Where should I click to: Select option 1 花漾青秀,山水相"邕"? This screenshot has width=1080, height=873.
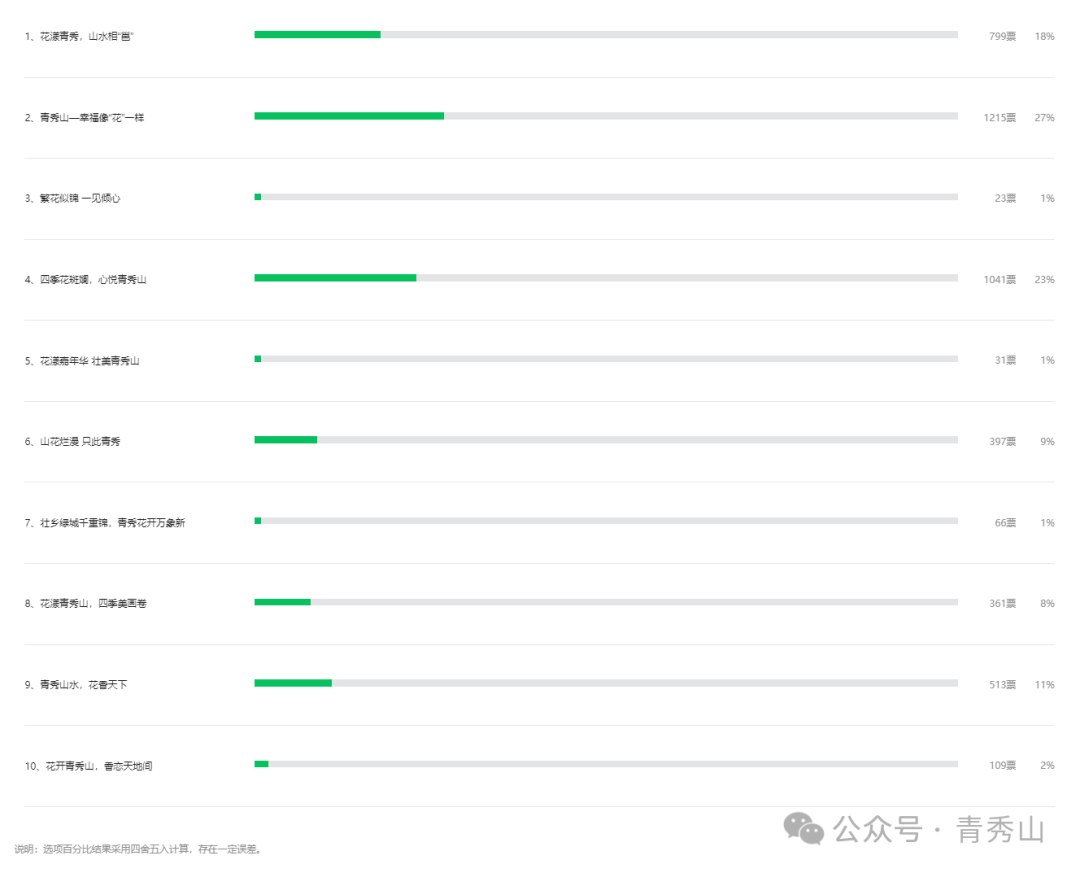(x=79, y=37)
